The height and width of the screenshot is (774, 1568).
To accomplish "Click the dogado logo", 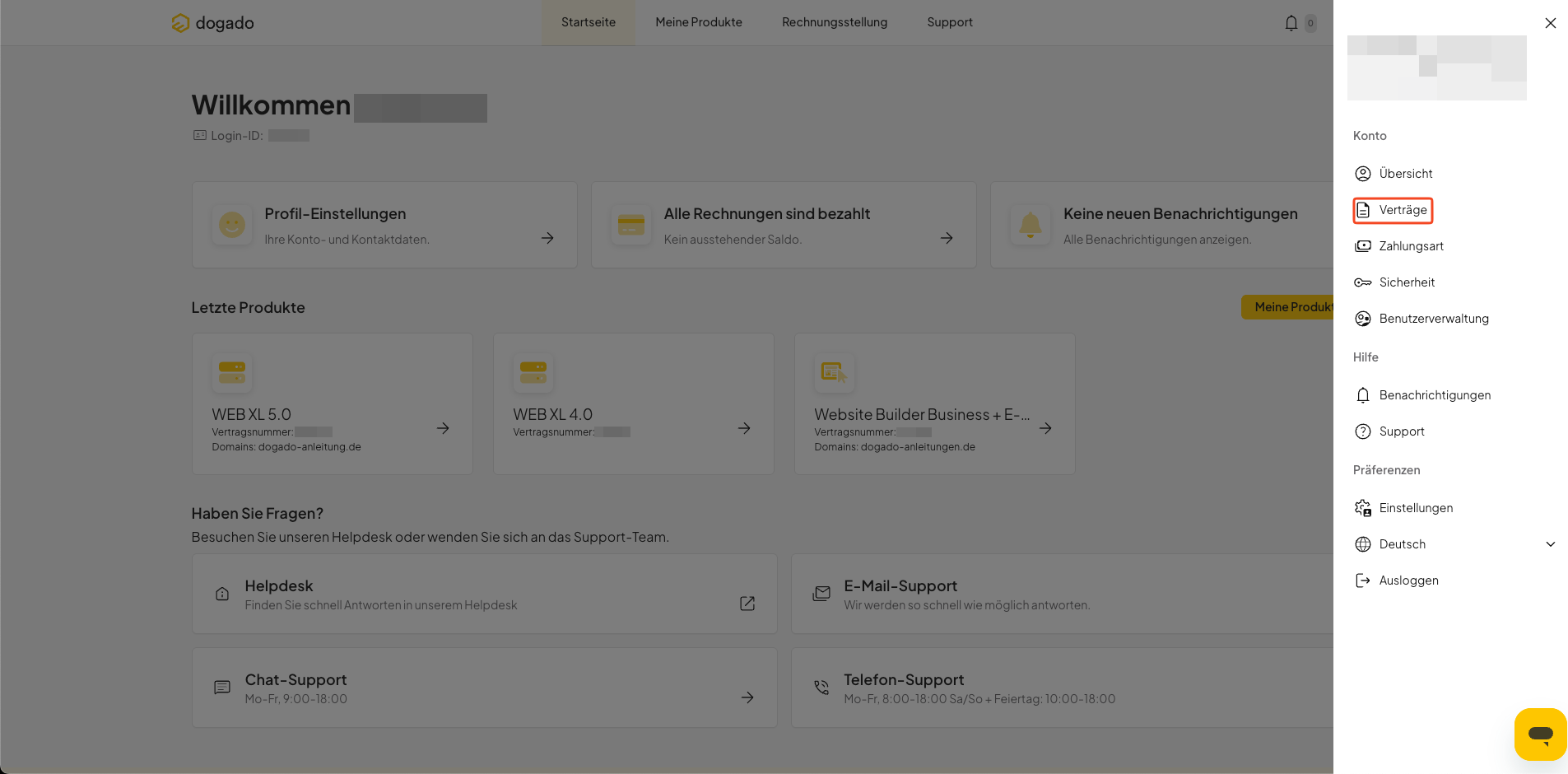I will pyautogui.click(x=212, y=23).
